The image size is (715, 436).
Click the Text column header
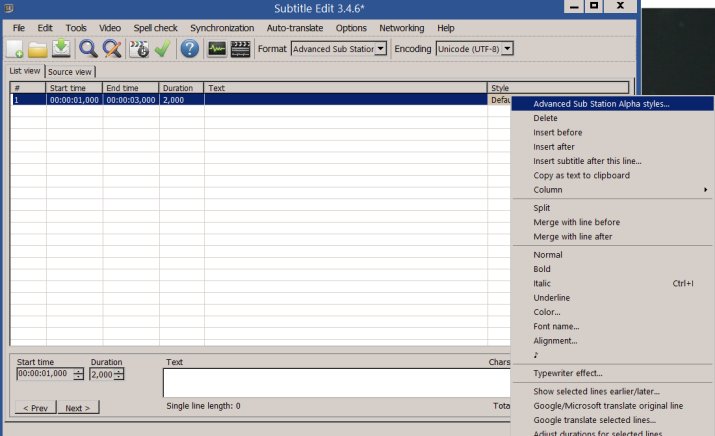[x=346, y=88]
